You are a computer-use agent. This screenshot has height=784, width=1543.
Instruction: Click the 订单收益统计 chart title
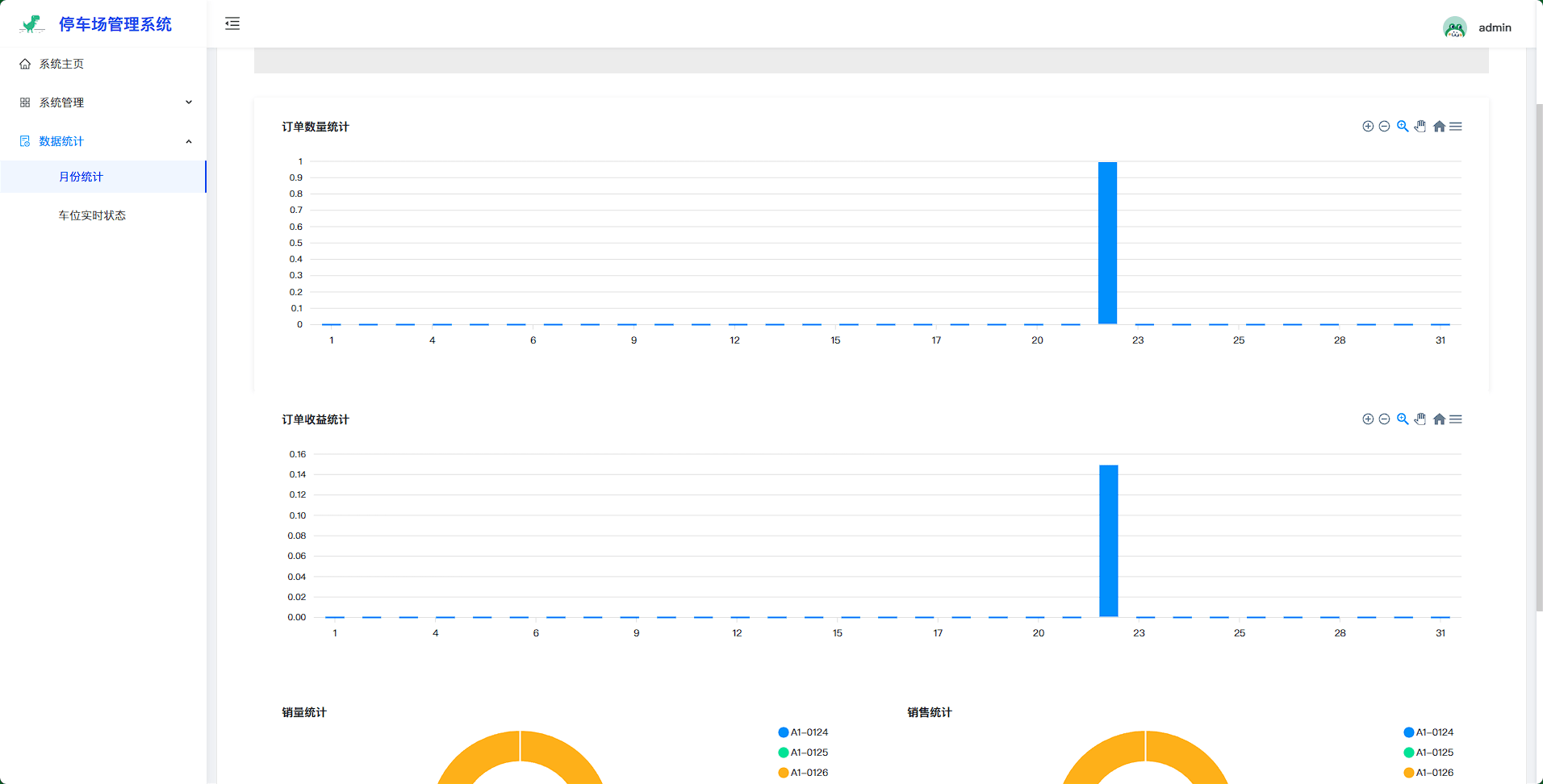pyautogui.click(x=316, y=419)
